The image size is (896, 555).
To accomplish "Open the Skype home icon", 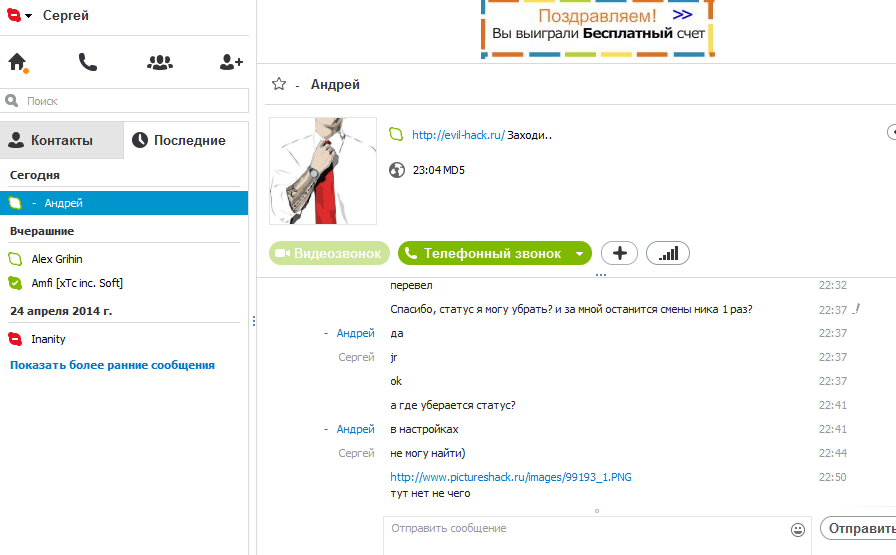I will pos(17,62).
